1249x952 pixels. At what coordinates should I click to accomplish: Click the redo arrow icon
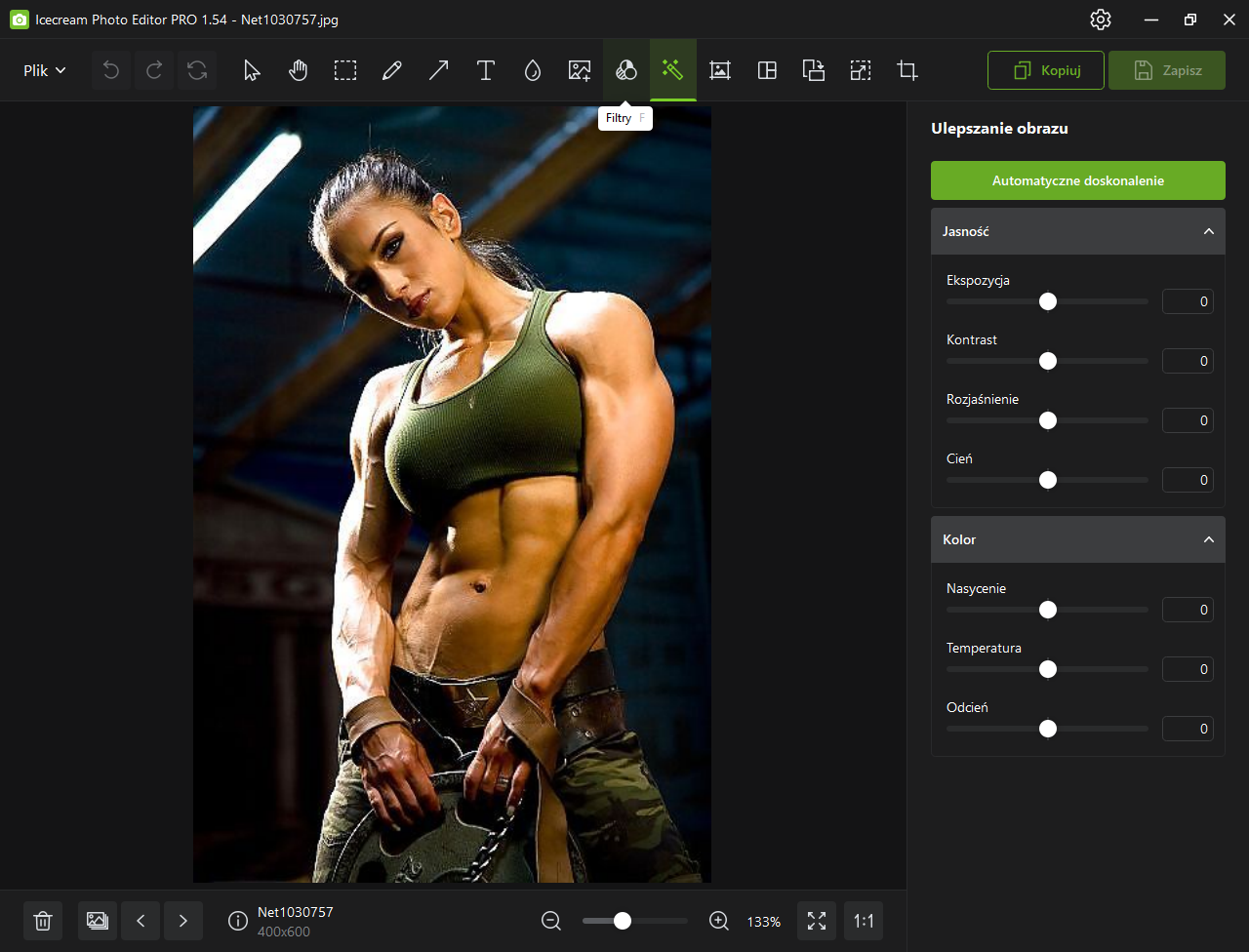coord(154,70)
